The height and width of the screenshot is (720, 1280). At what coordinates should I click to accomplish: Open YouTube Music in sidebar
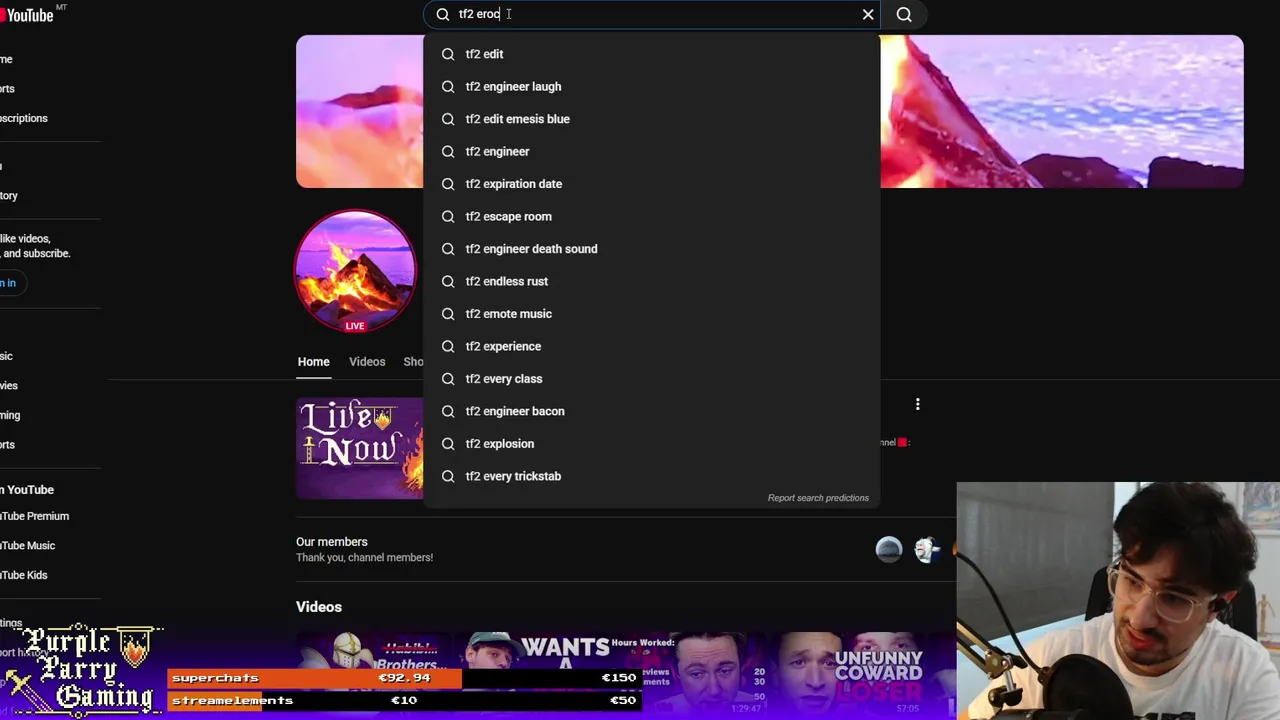27,545
